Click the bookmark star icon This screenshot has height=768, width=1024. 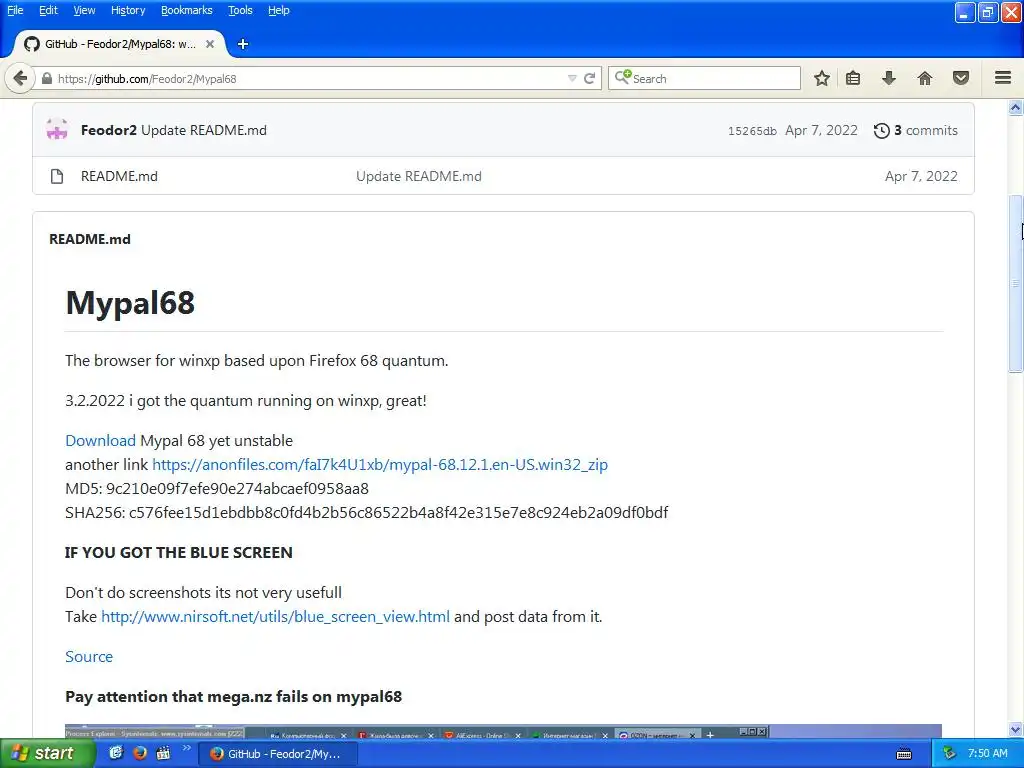tap(822, 78)
